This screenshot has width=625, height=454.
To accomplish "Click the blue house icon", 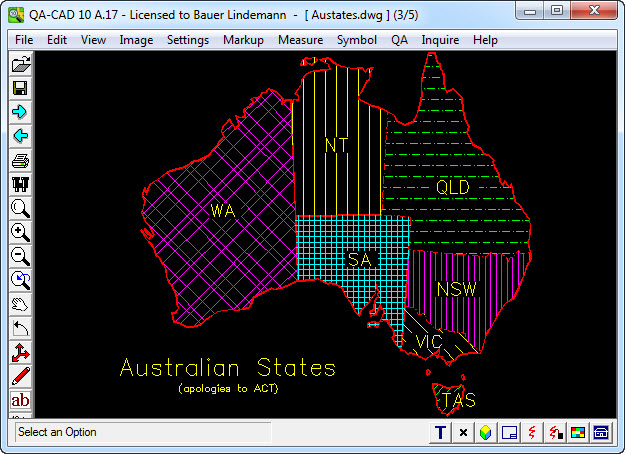I will click(x=601, y=432).
